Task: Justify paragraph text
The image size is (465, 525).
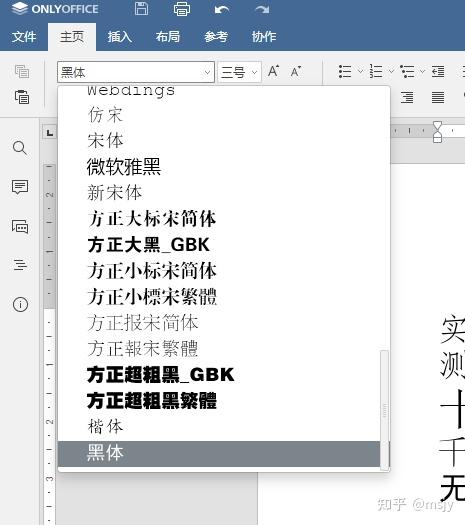Action: [x=438, y=97]
